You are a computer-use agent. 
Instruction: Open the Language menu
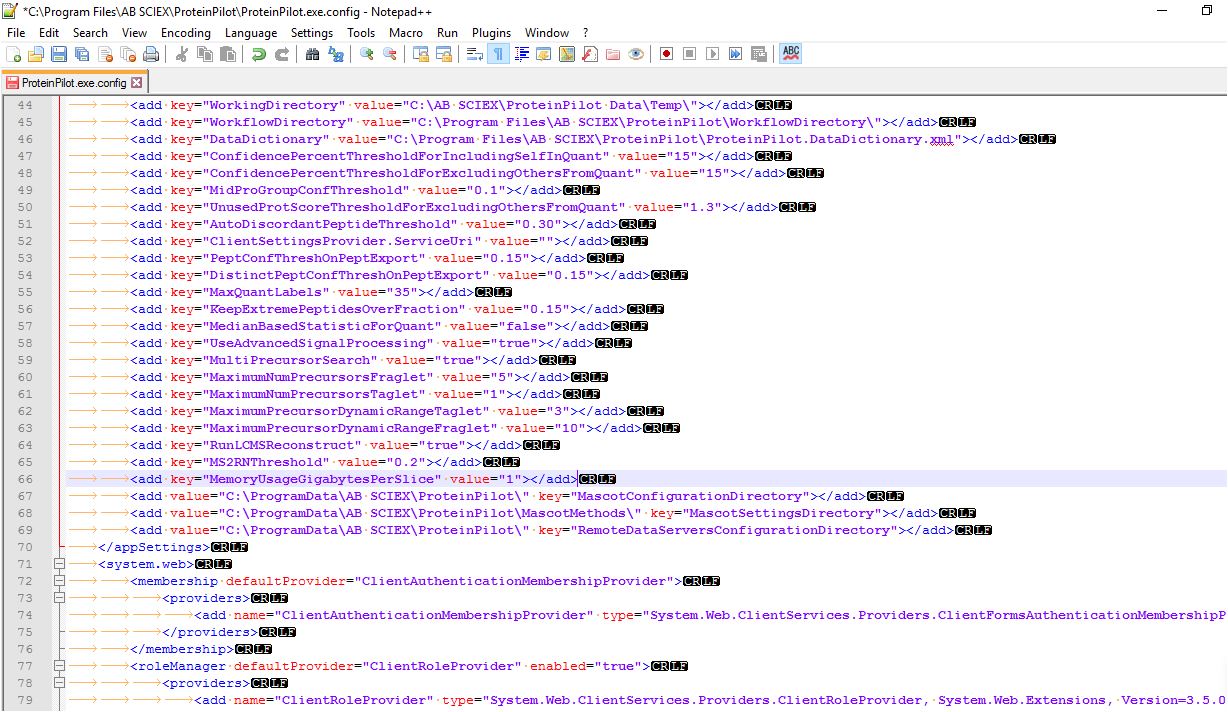(x=251, y=33)
